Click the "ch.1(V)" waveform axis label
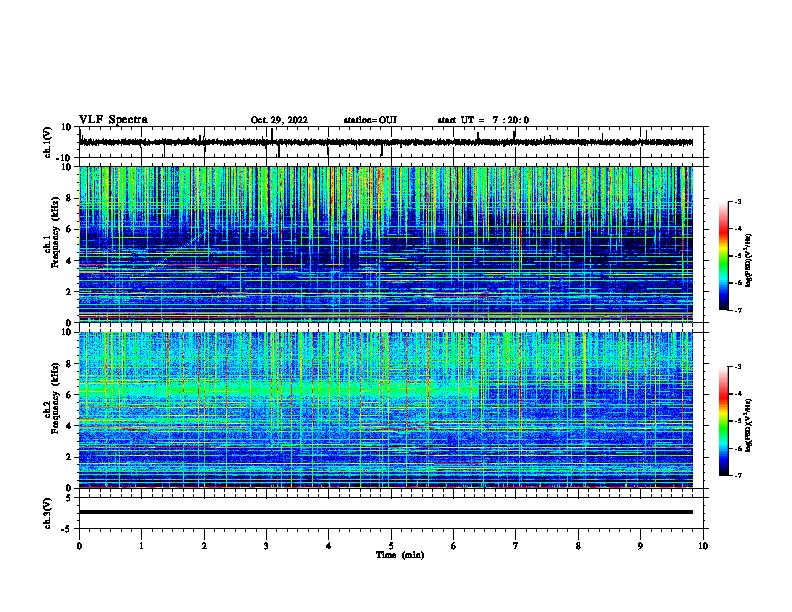 [x=48, y=142]
